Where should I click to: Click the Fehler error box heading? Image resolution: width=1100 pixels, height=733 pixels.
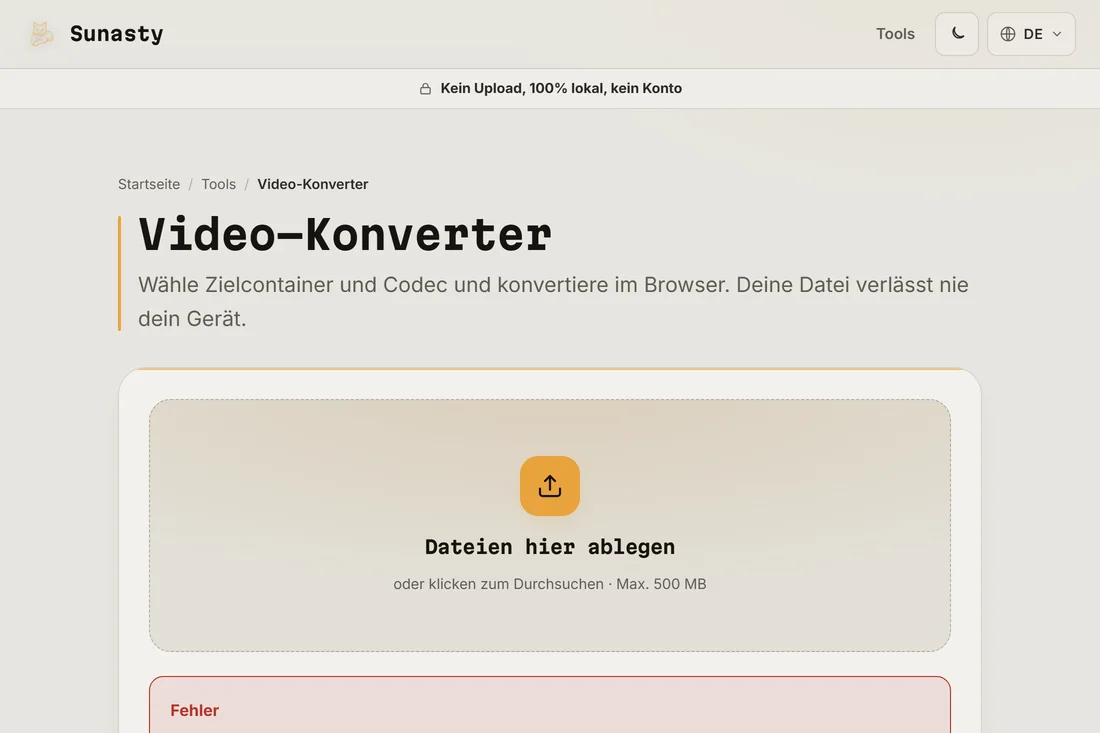pyautogui.click(x=194, y=711)
